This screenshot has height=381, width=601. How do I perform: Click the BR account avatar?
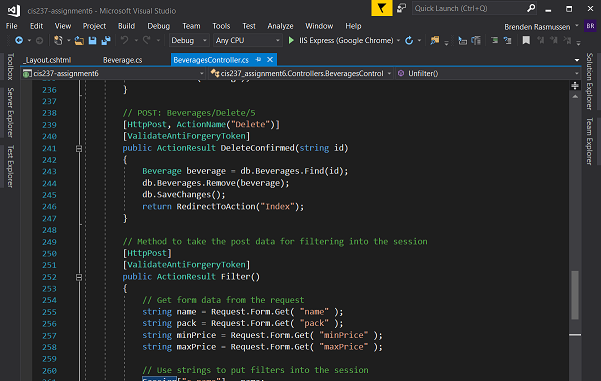point(590,26)
